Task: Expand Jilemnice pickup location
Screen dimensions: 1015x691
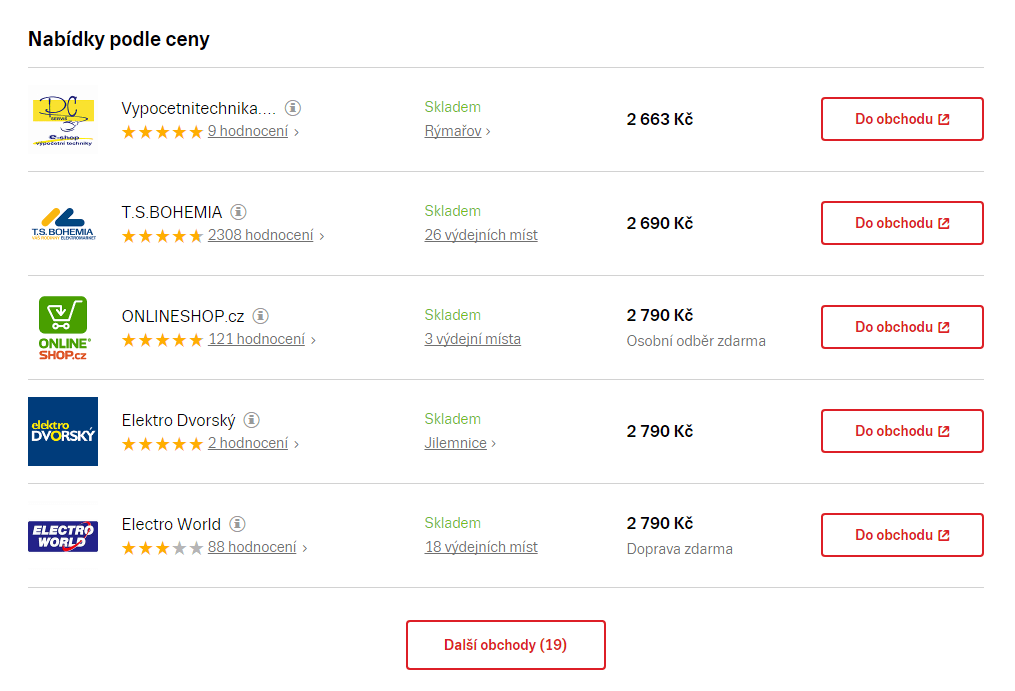Action: coord(460,443)
